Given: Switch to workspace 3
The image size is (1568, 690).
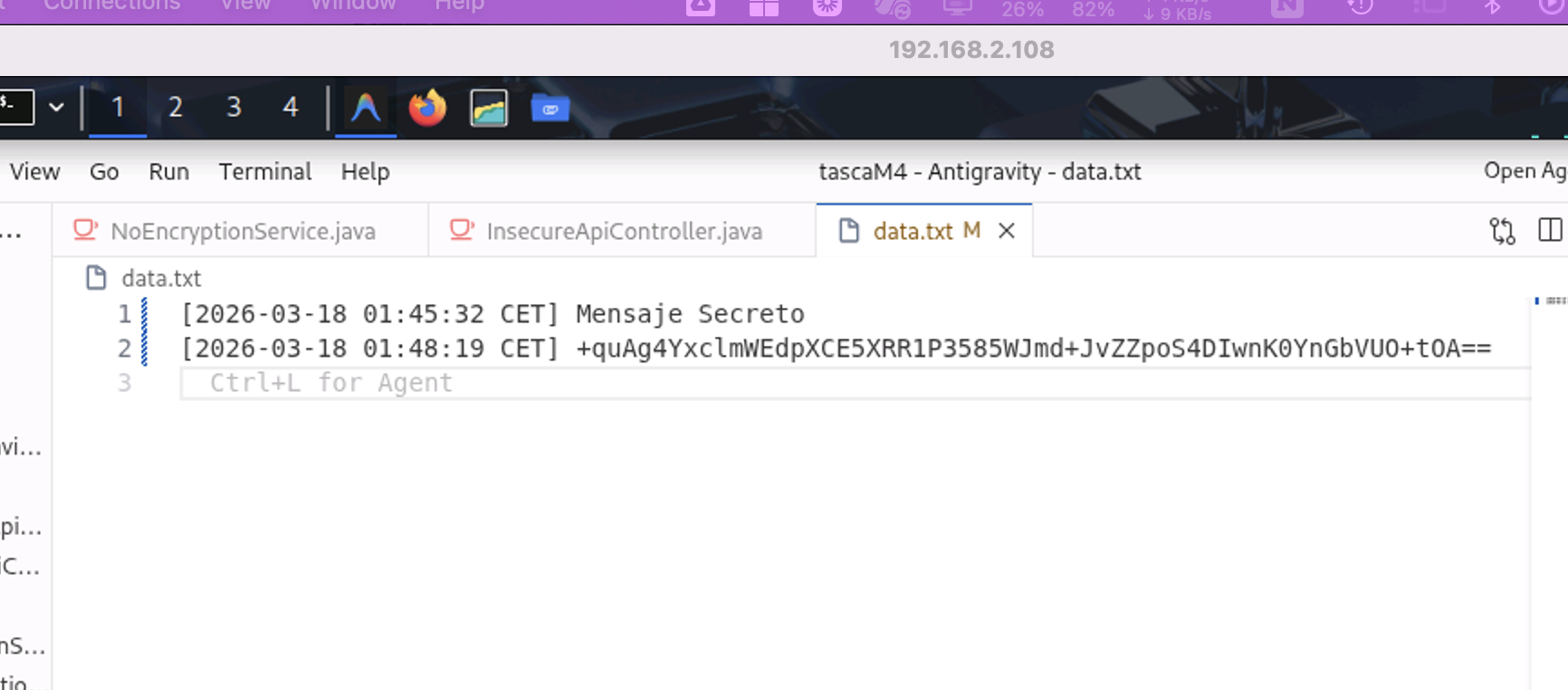Looking at the screenshot, I should 234,107.
